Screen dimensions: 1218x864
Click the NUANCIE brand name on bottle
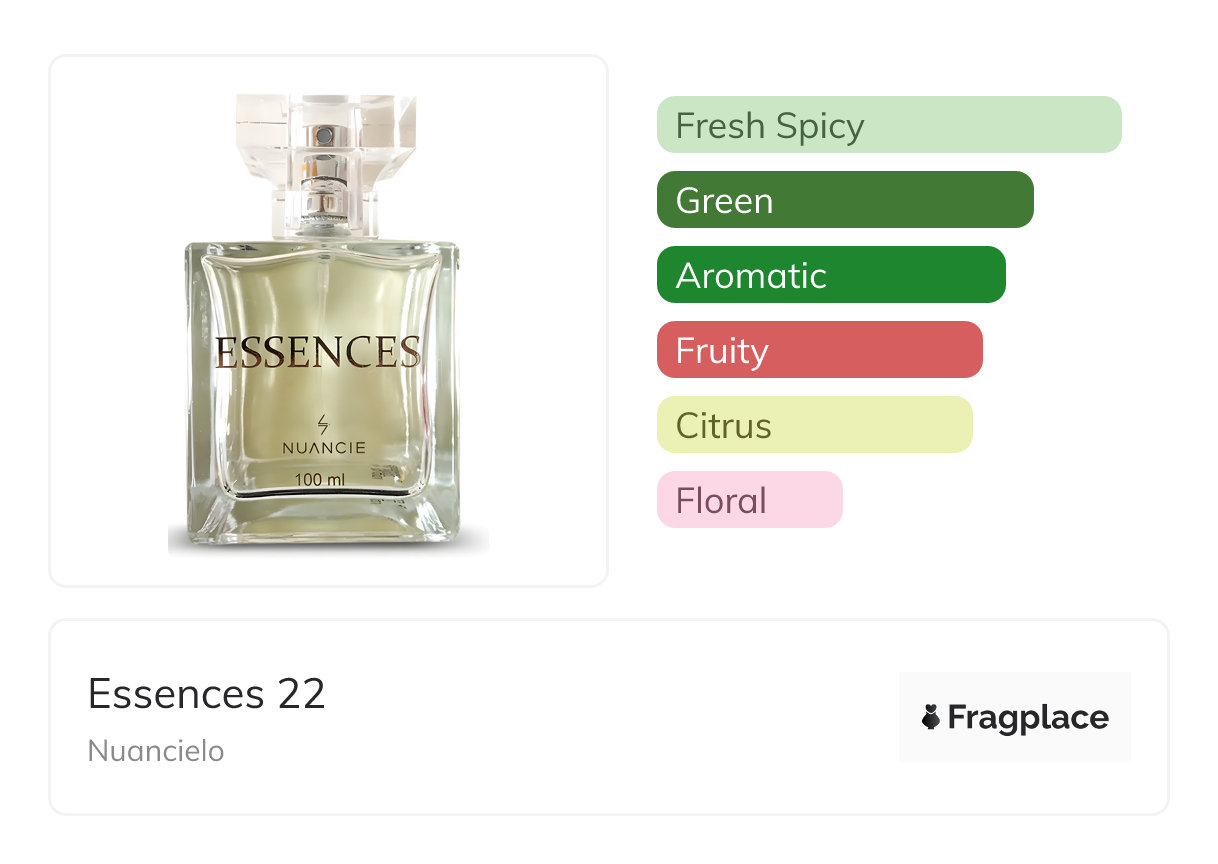pos(323,449)
